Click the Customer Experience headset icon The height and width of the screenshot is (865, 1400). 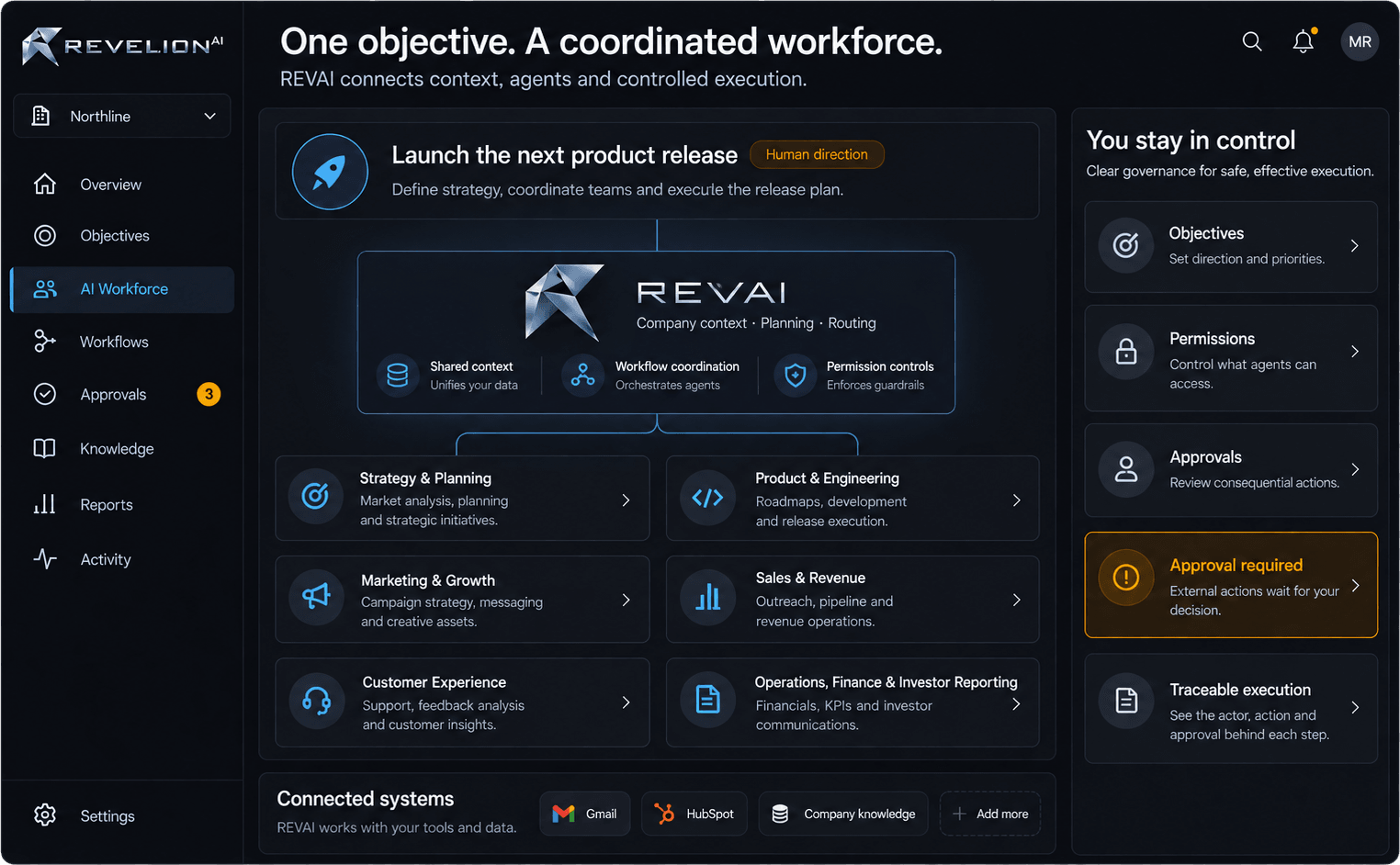317,701
